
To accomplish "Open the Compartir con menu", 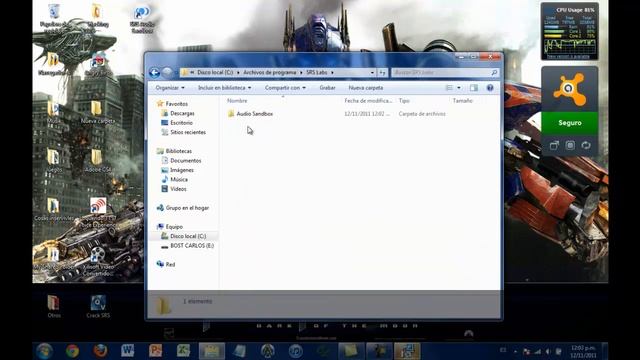I will 285,88.
